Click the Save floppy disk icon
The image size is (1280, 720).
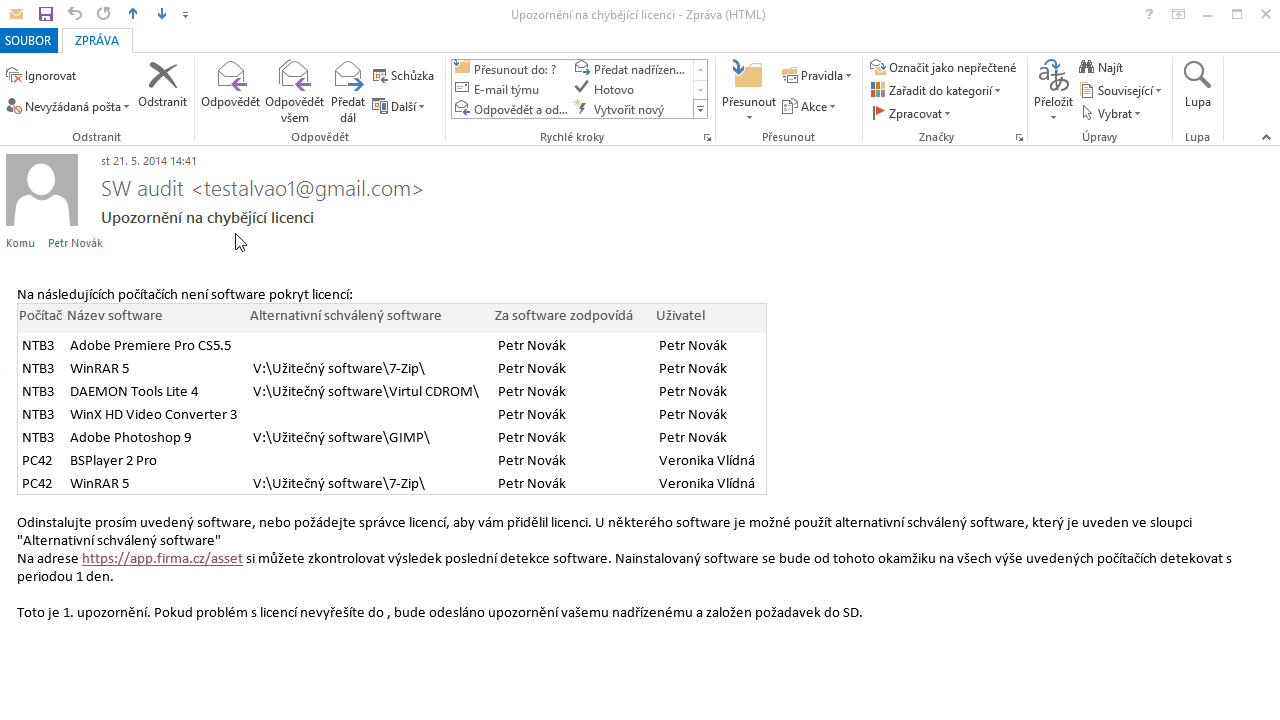coord(45,14)
